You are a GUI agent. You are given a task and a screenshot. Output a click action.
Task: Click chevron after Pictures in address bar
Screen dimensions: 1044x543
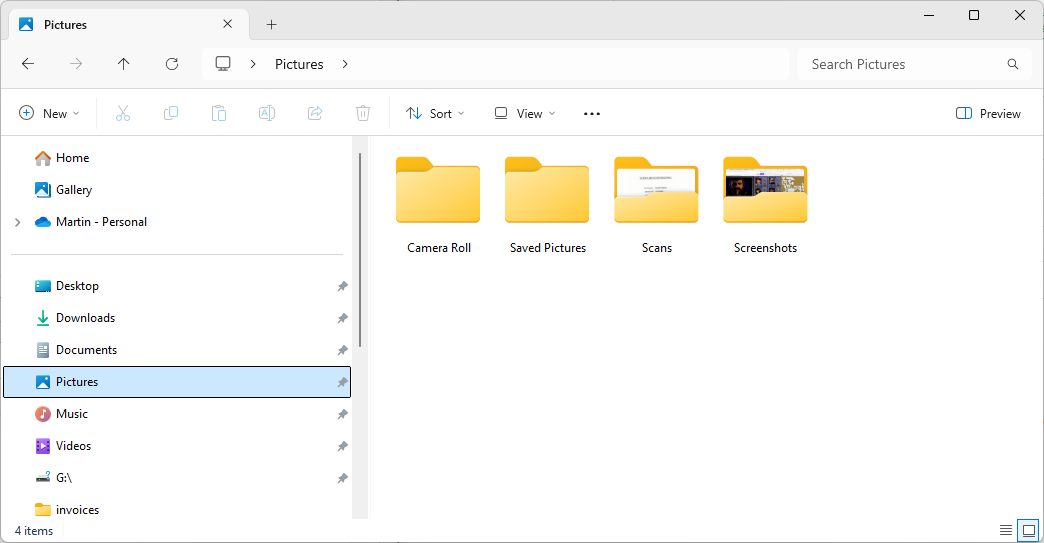click(345, 64)
